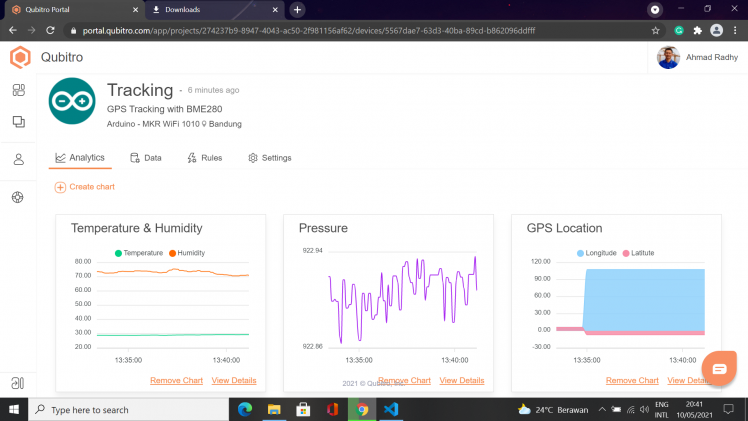Switch to the Data tab
Viewport: 748px width, 421px height.
tap(146, 158)
